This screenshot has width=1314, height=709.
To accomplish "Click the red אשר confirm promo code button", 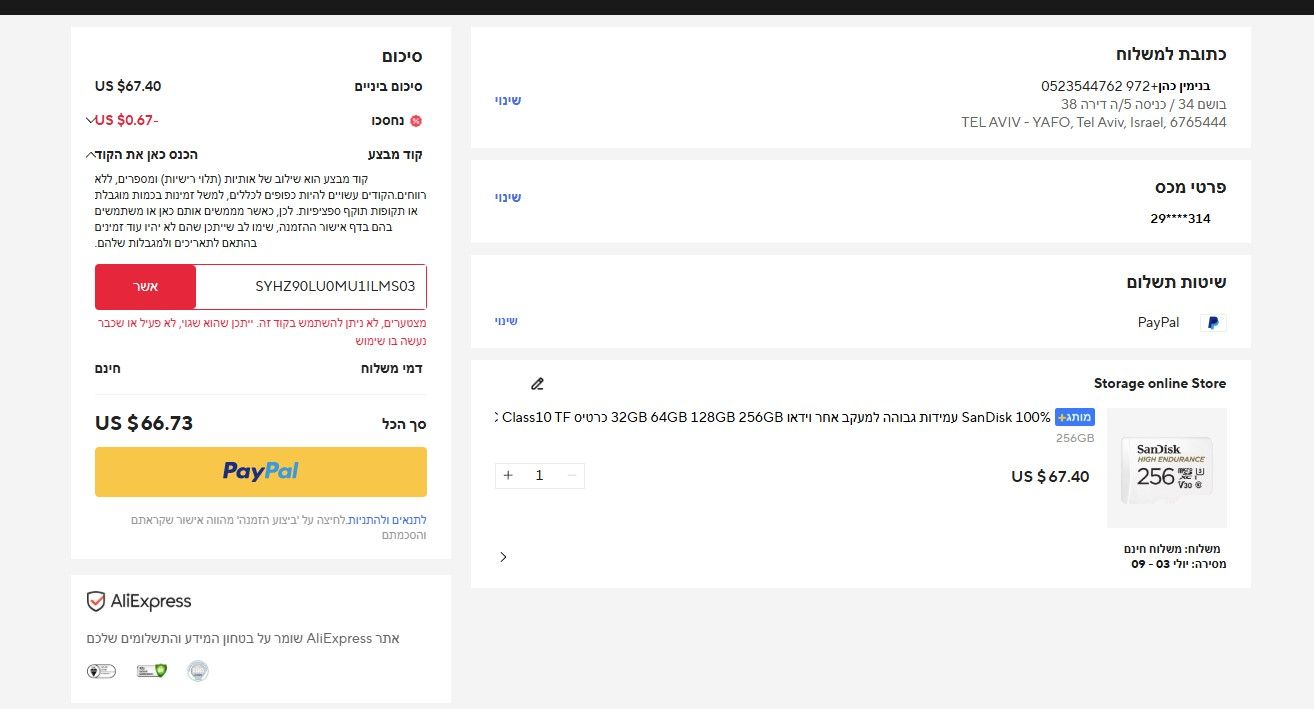I will point(146,287).
